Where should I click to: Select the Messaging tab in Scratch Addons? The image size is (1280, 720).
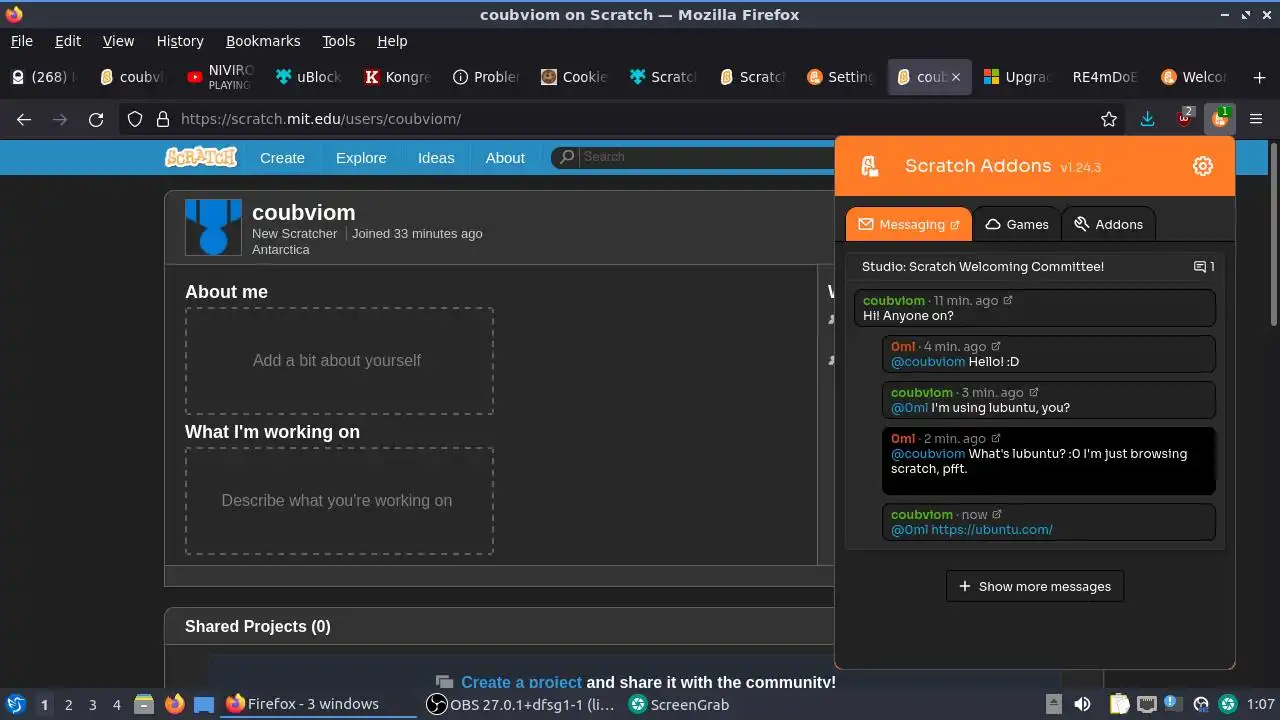coord(908,225)
